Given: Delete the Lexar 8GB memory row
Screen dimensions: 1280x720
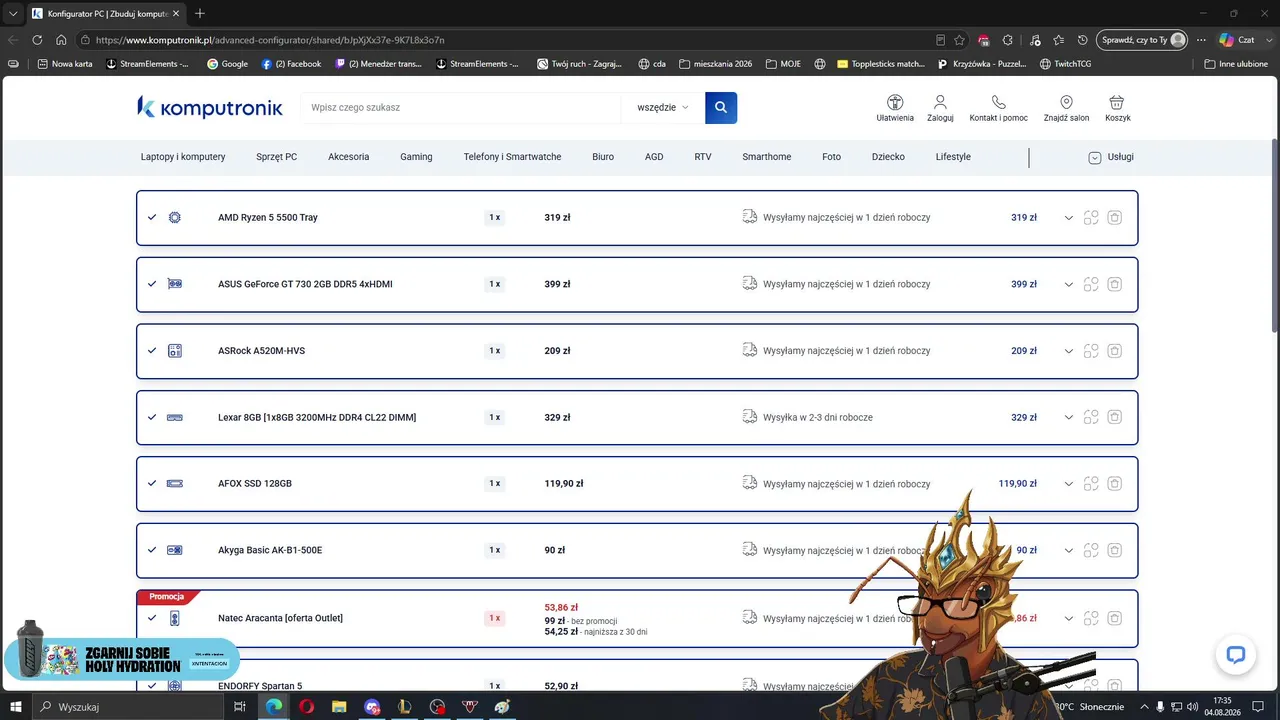Looking at the screenshot, I should click(1115, 417).
